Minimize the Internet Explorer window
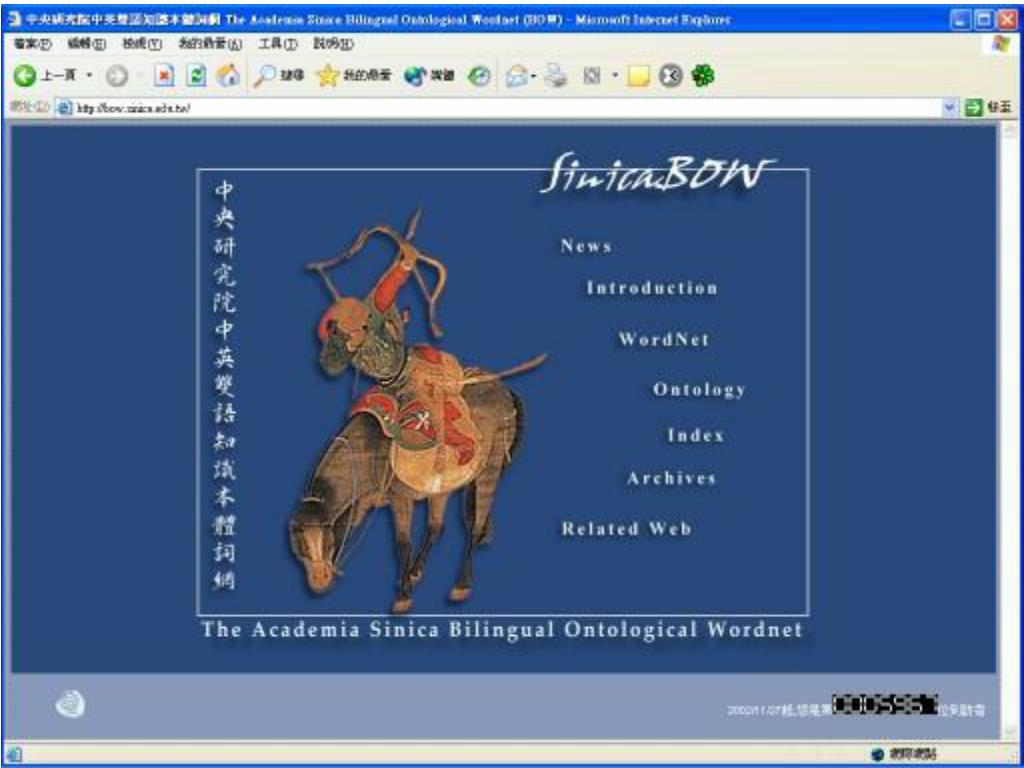The width and height of the screenshot is (1024, 768). pyautogui.click(x=959, y=20)
